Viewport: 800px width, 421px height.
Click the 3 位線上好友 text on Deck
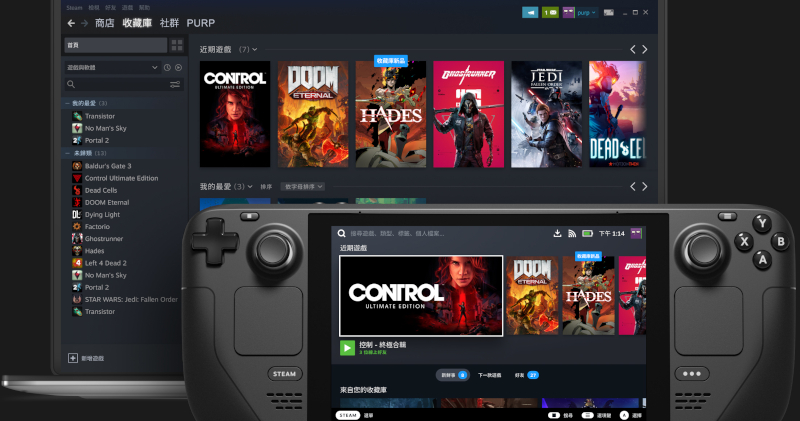tap(373, 353)
